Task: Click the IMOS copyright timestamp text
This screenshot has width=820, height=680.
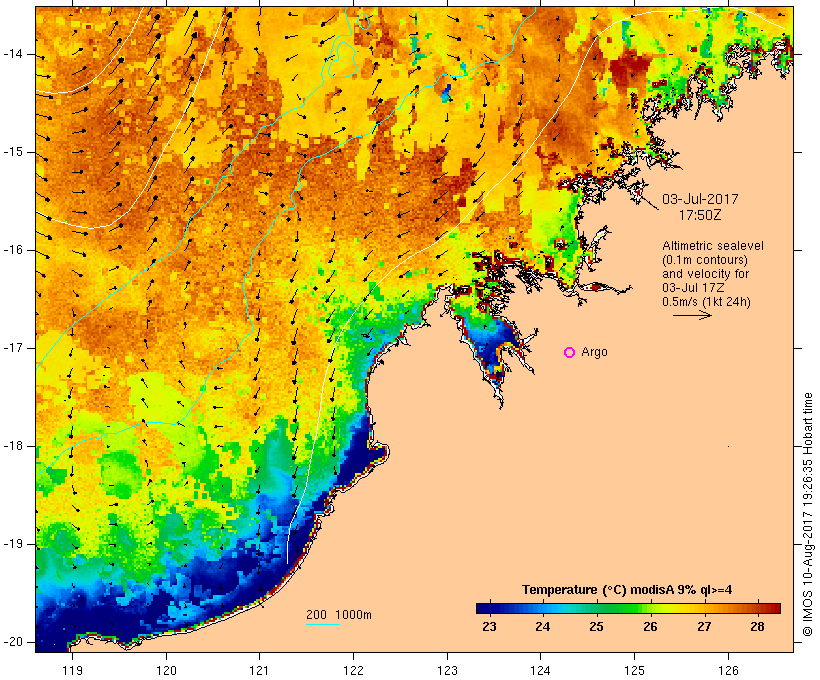Action: point(808,515)
